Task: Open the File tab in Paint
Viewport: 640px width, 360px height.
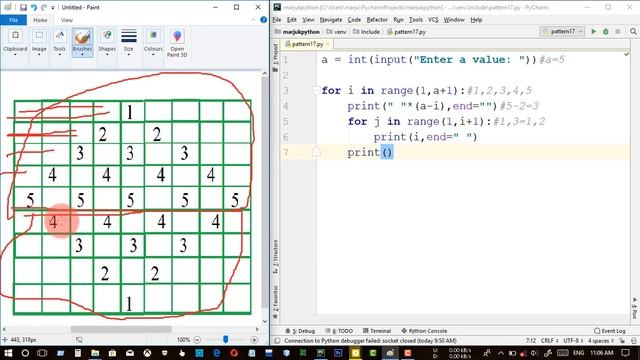Action: 13,20
